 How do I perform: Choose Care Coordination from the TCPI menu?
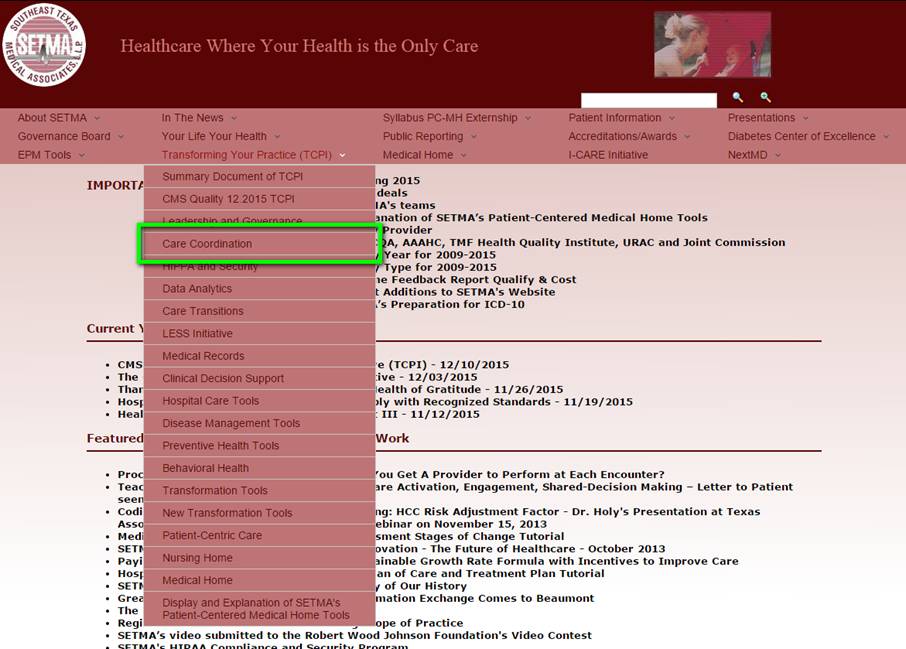(259, 244)
